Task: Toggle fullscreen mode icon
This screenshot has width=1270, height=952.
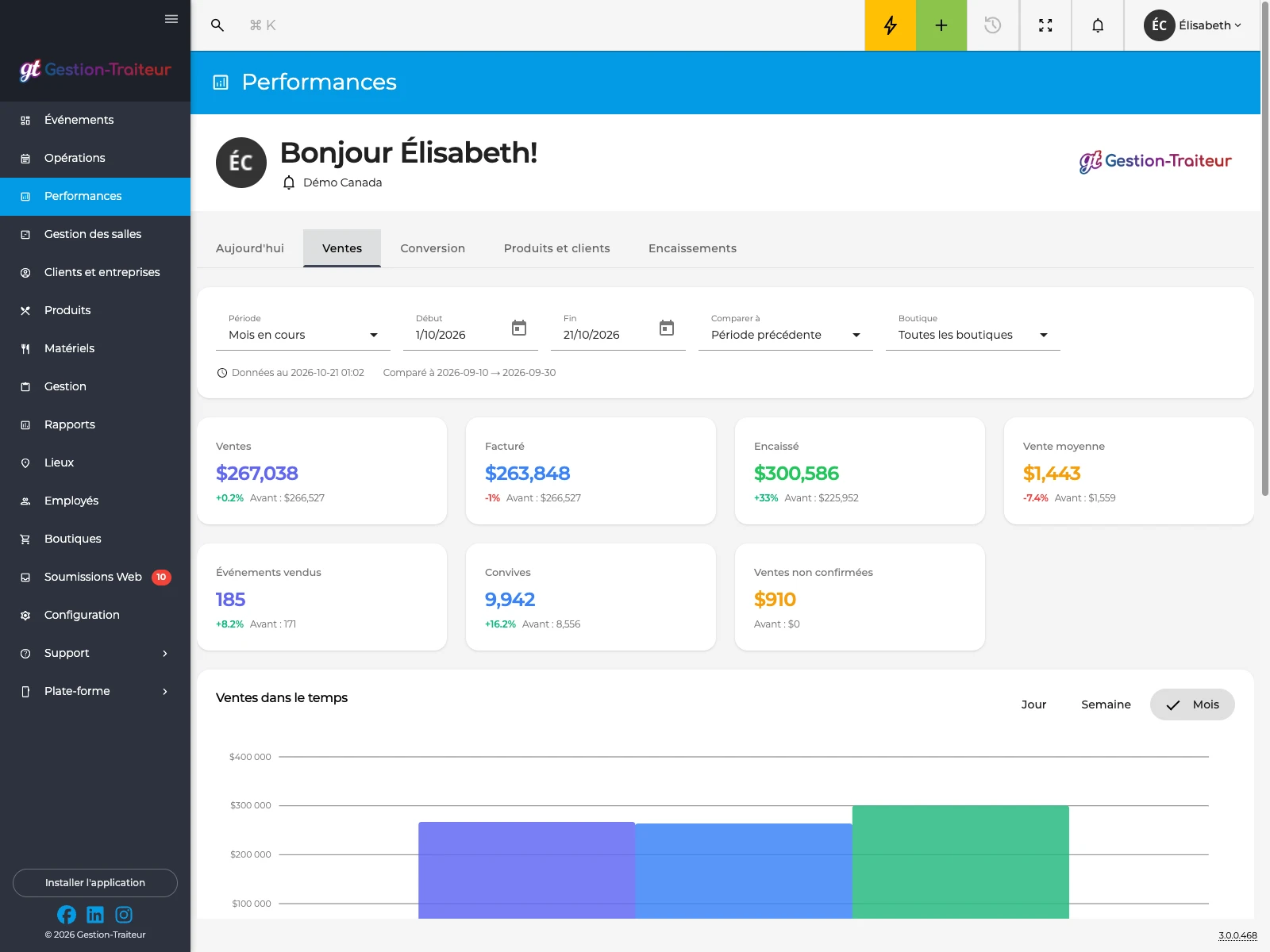Action: (x=1045, y=25)
